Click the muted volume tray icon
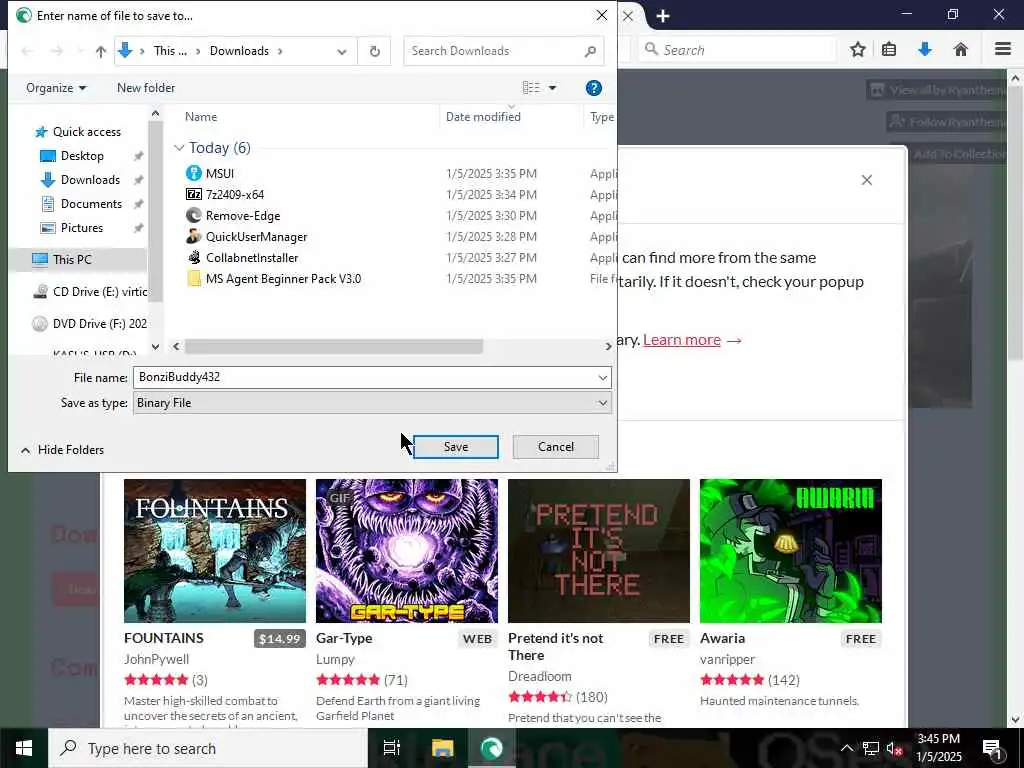 (894, 749)
